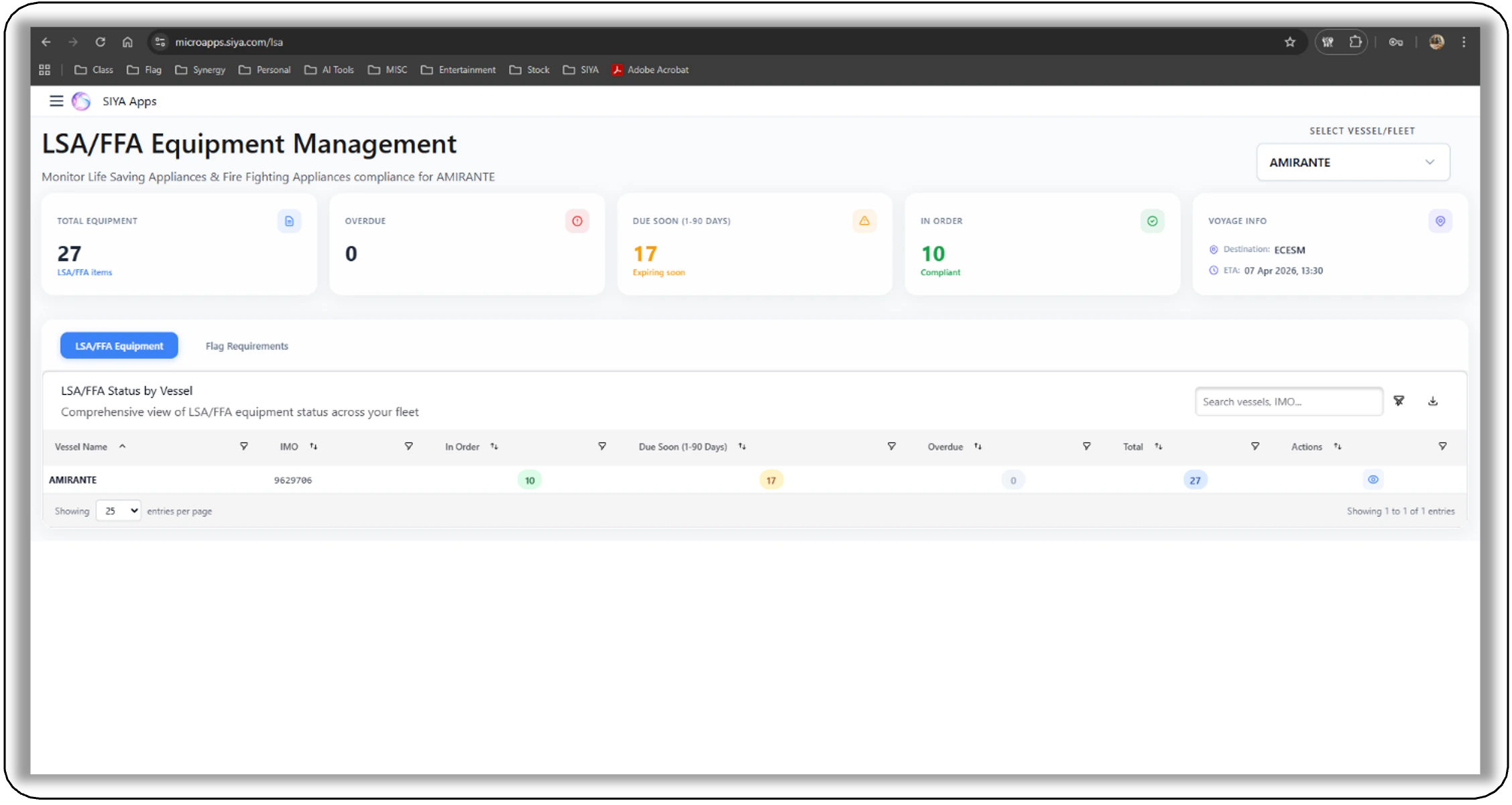Screen dimensions: 1512x805
Task: Toggle sort on In Order column
Action: click(494, 447)
